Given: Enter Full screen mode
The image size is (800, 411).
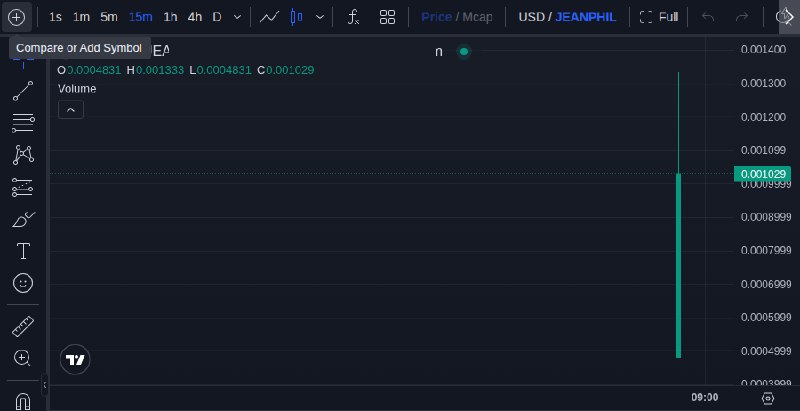Looking at the screenshot, I should tap(659, 17).
